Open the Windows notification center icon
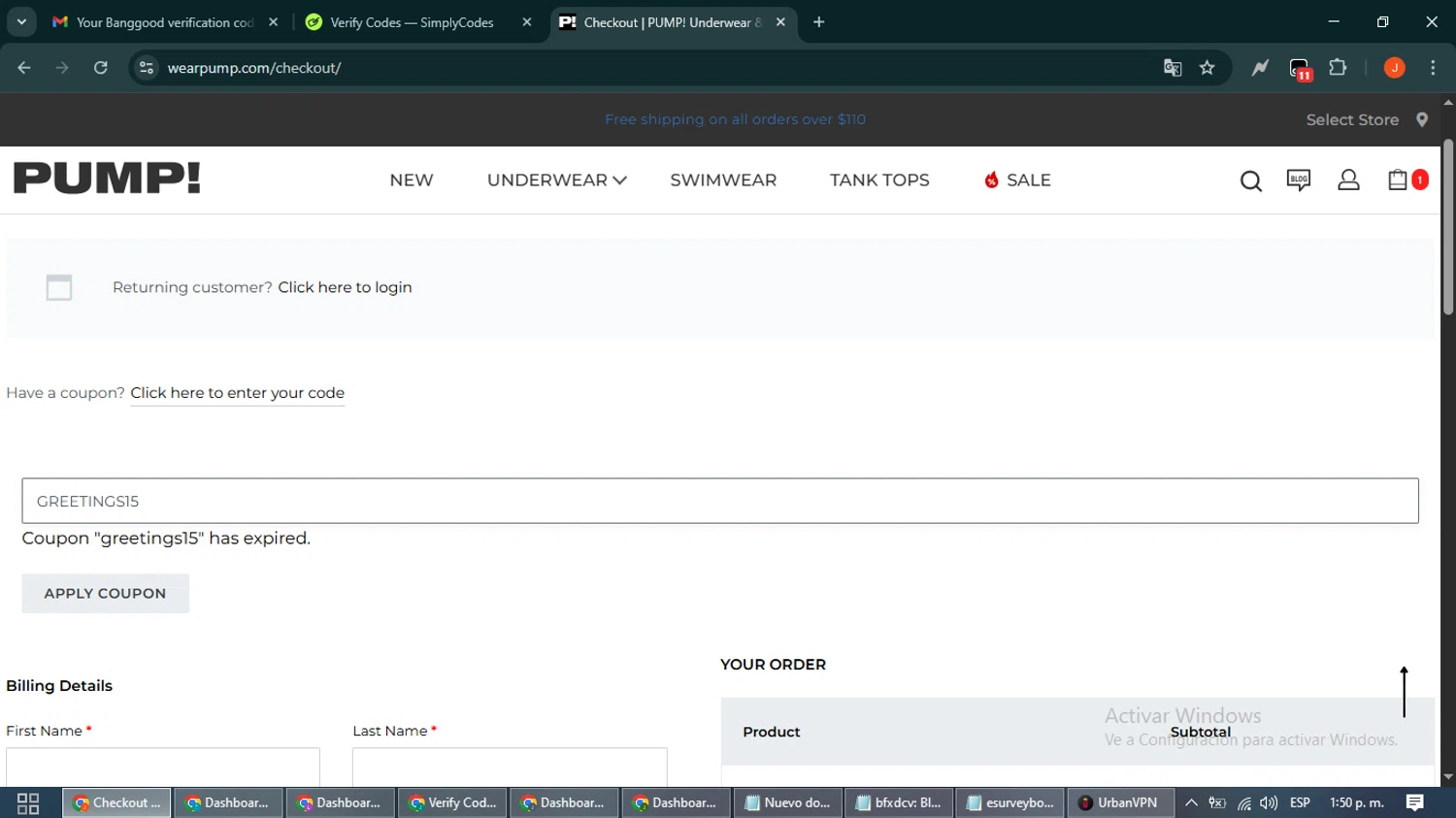Viewport: 1456px width, 818px height. tap(1414, 802)
